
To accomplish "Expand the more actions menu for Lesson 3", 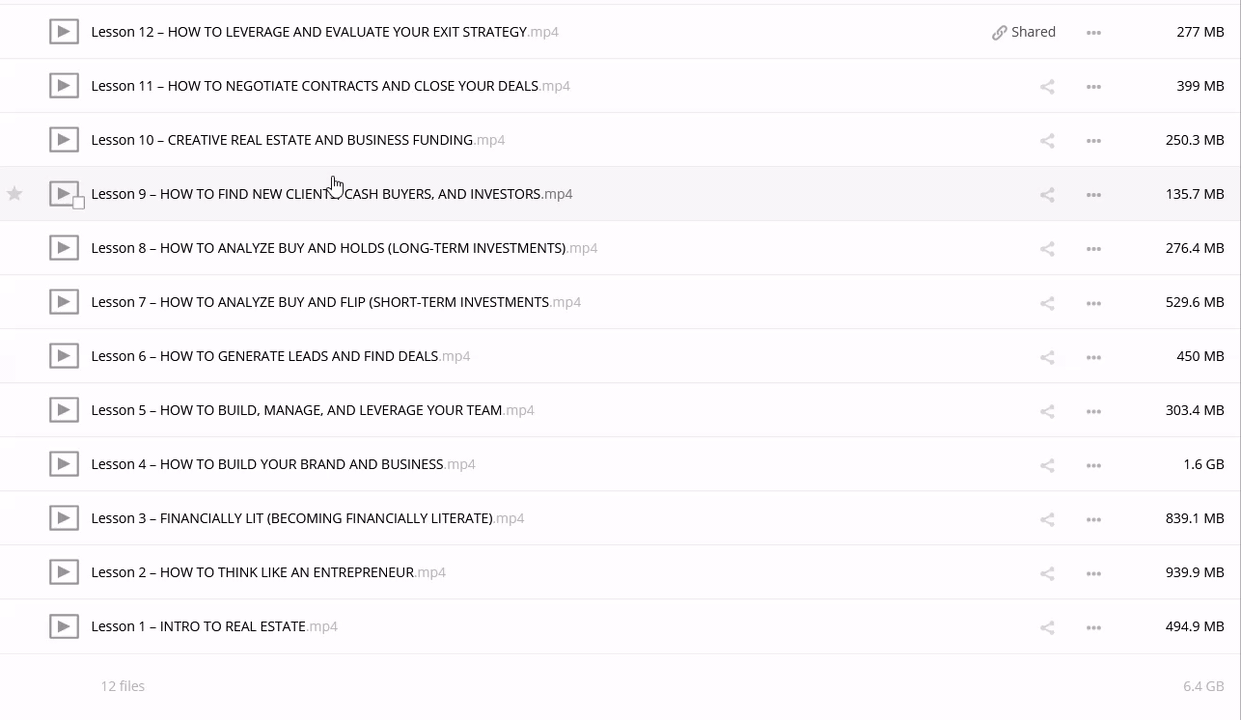I will 1094,519.
